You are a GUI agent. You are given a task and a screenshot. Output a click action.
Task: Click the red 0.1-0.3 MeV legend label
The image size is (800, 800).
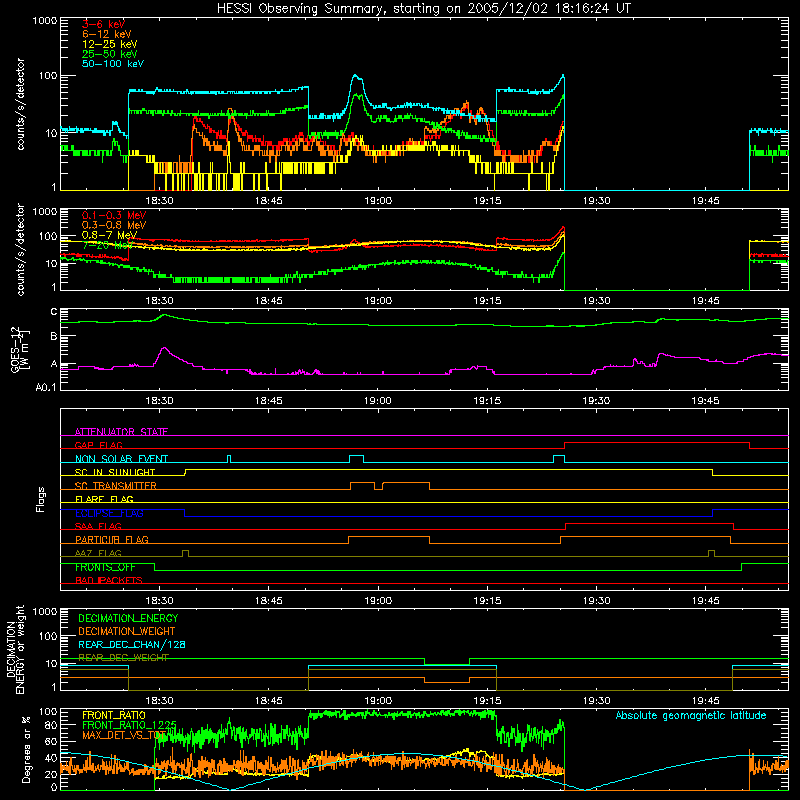coord(114,215)
